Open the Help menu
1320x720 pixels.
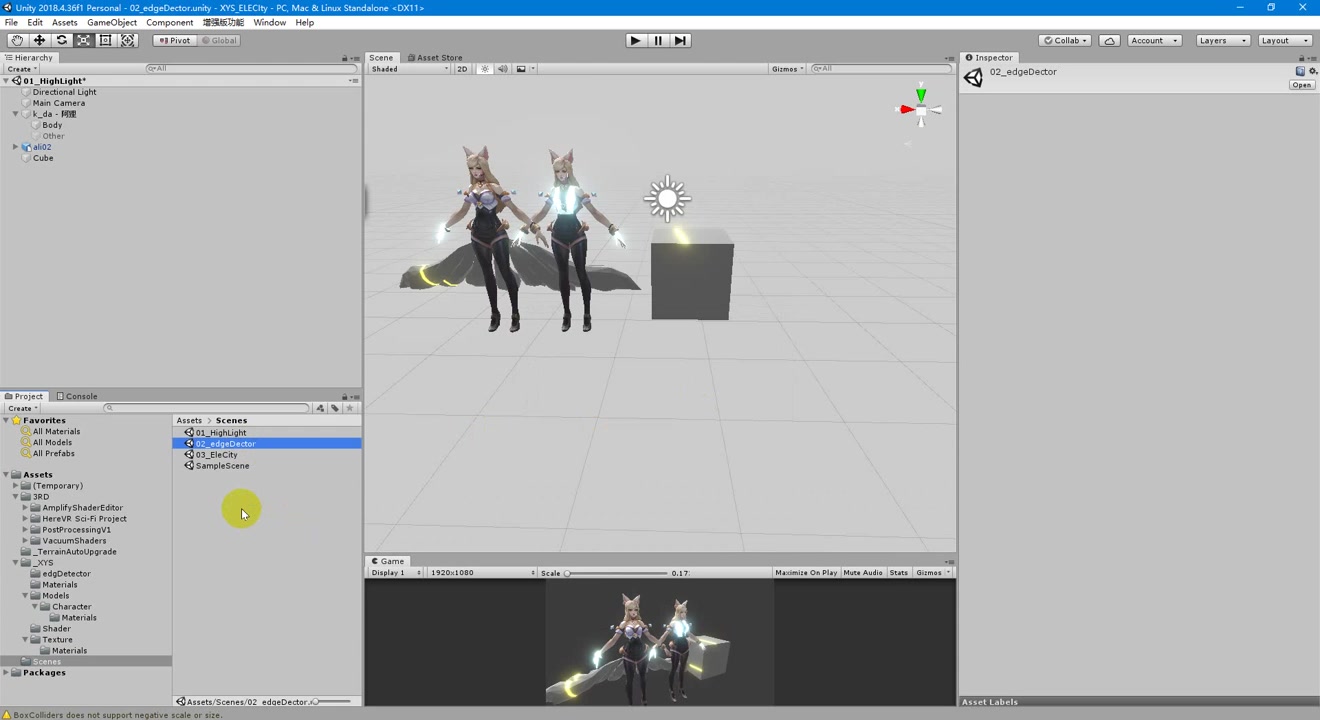305,22
